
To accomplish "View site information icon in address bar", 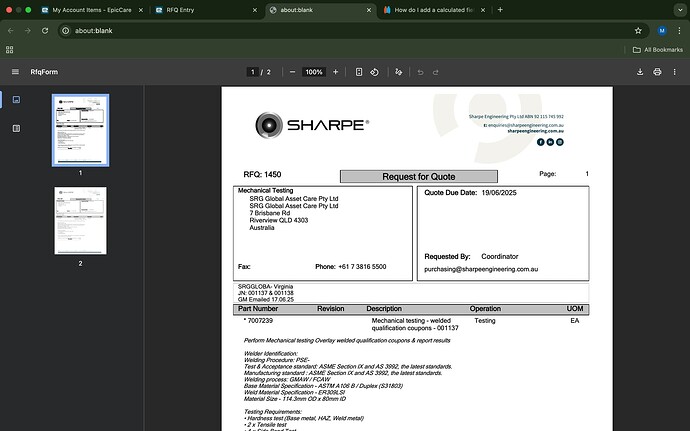I will point(66,30).
